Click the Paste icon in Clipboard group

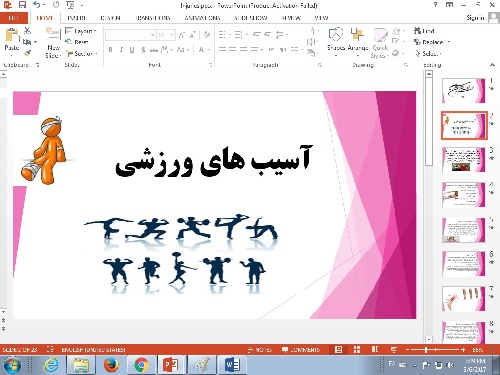click(12, 36)
